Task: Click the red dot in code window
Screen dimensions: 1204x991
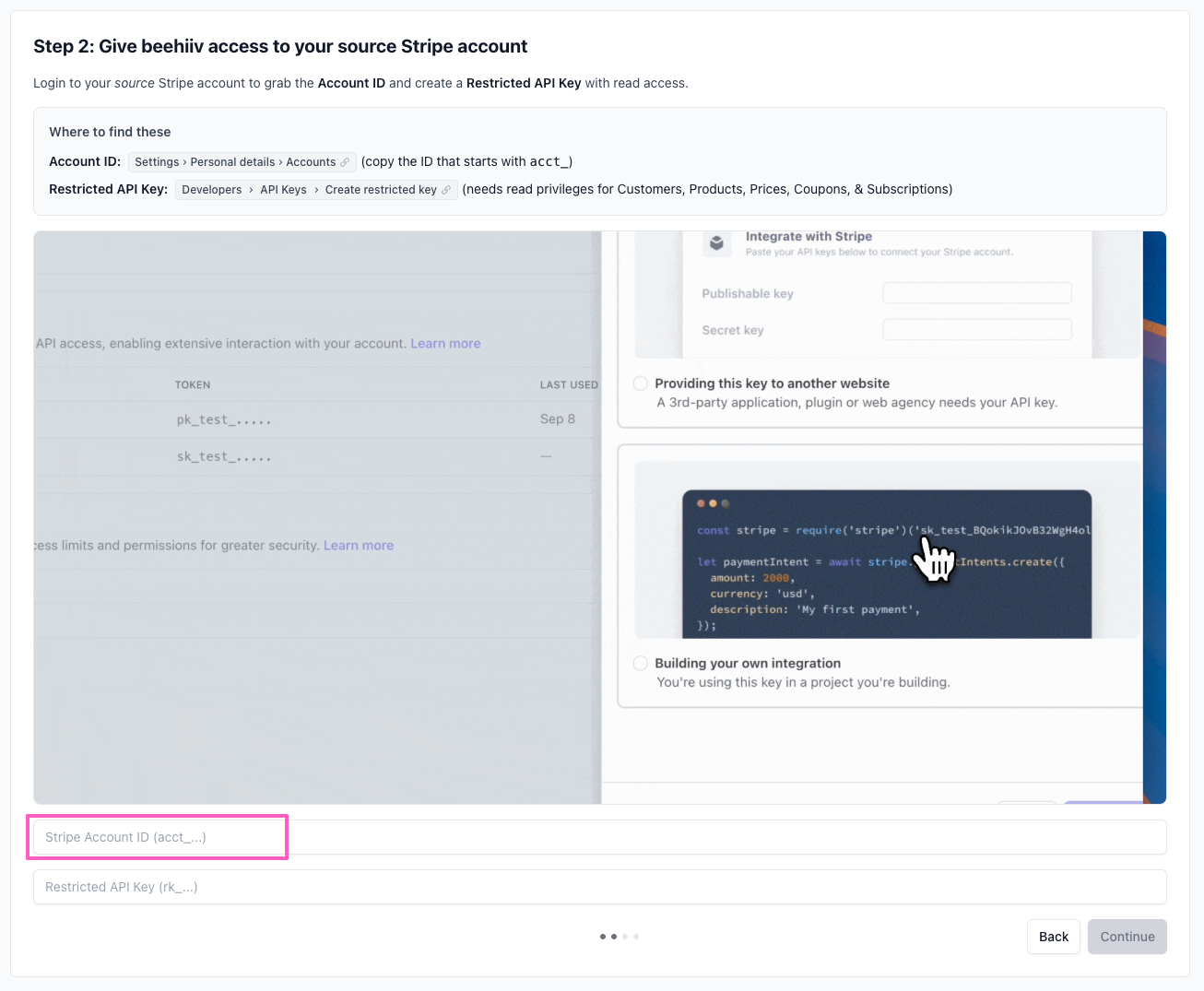Action: (x=701, y=503)
